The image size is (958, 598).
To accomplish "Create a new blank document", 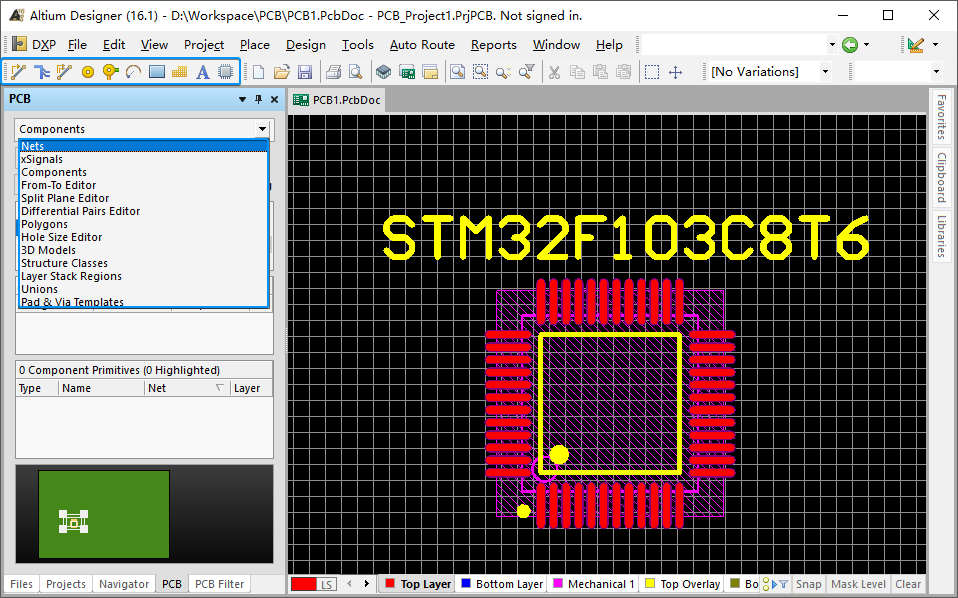I will (x=258, y=72).
